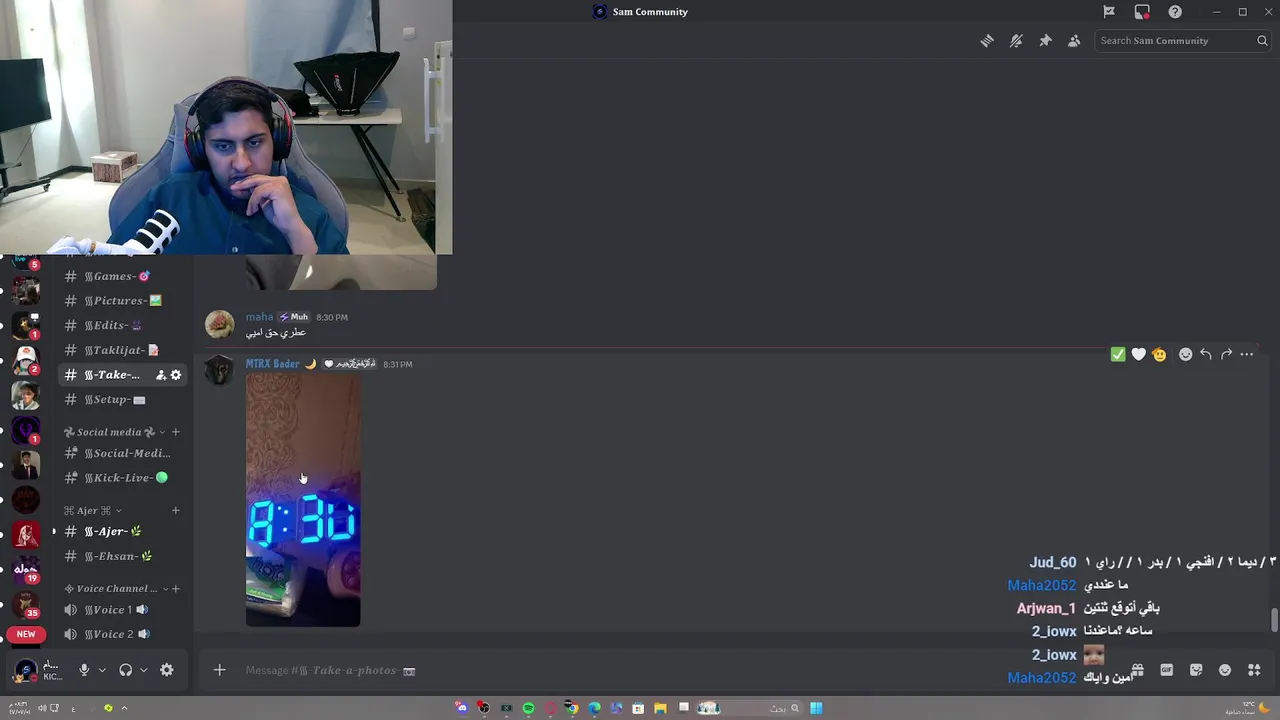Viewport: 1280px width, 720px height.
Task: Open the Setup text channel
Action: coord(124,399)
